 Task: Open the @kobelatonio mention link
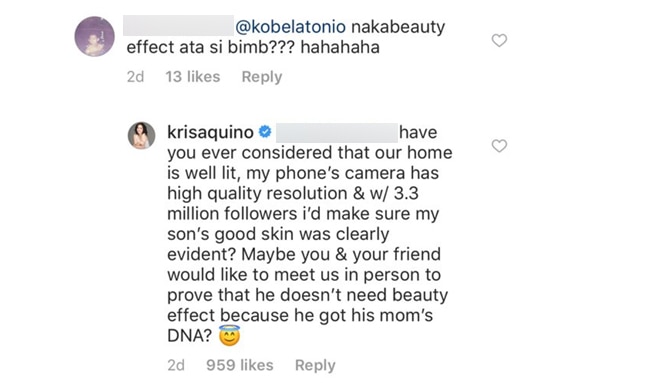(x=290, y=27)
